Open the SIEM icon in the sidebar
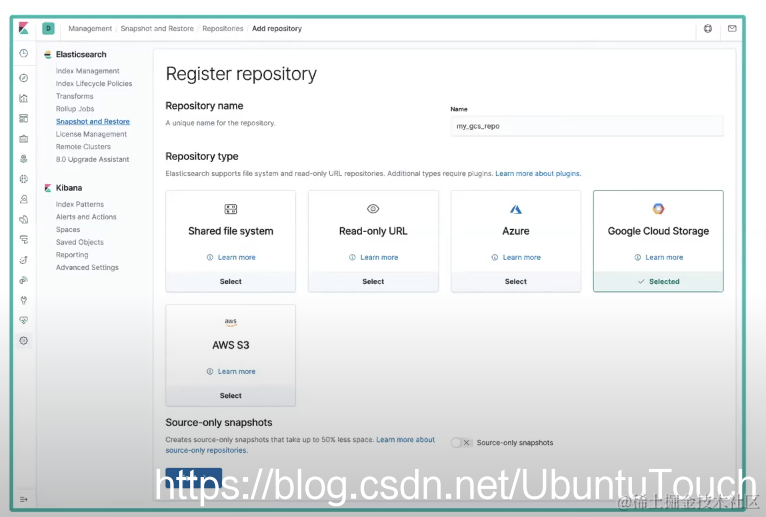This screenshot has height=517, width=766. [23, 280]
